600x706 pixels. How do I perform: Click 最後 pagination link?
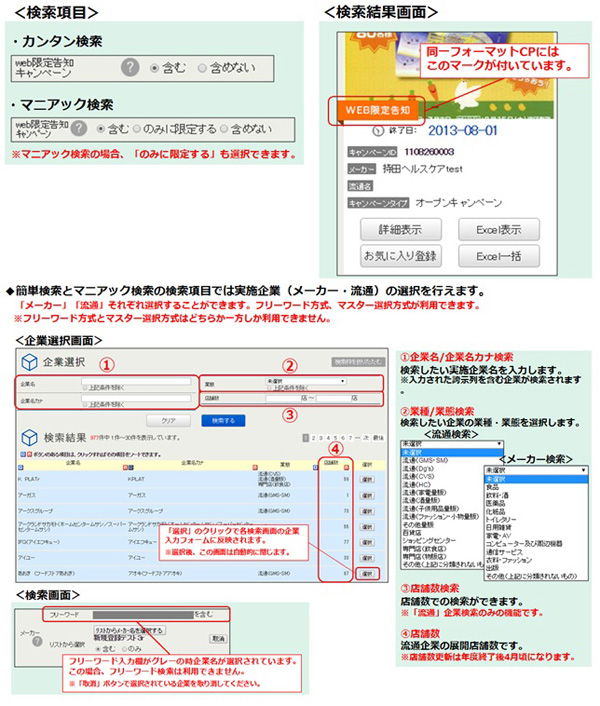pyautogui.click(x=378, y=438)
